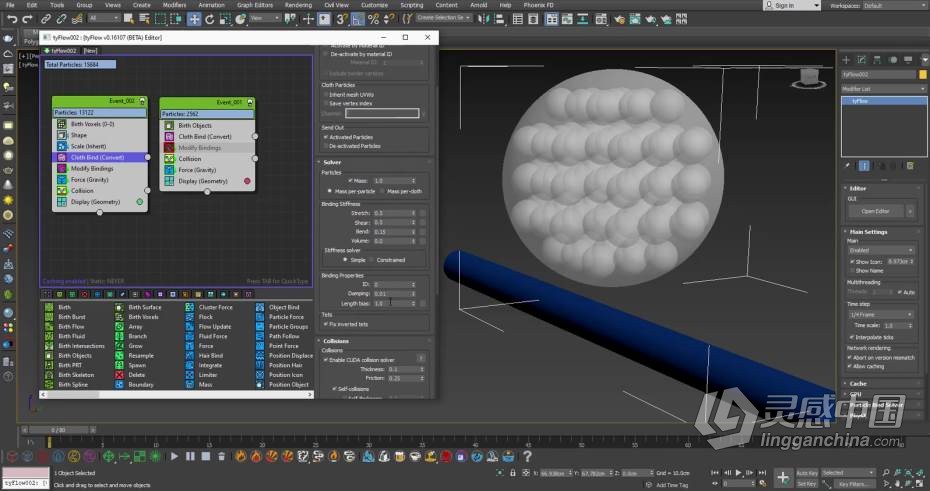The height and width of the screenshot is (491, 930).
Task: Select Mass per-particle radio button
Action: (x=329, y=192)
